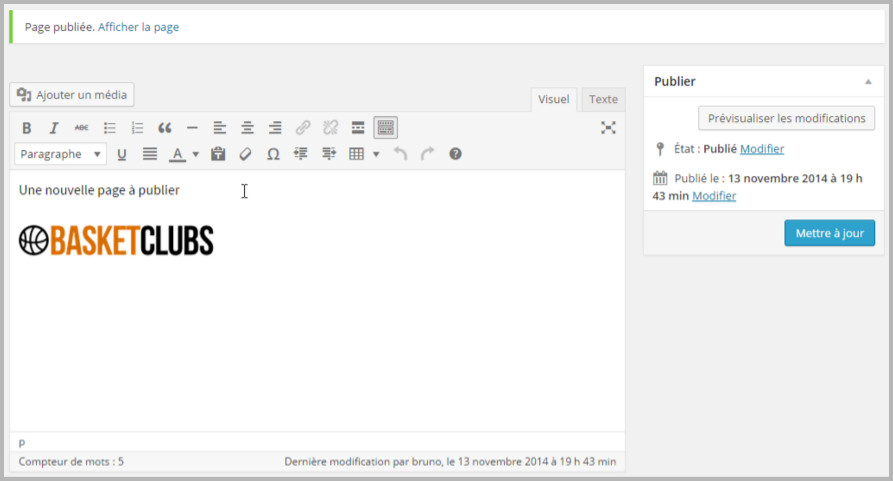Clear formatting with the eraser
The height and width of the screenshot is (481, 893).
coord(245,154)
